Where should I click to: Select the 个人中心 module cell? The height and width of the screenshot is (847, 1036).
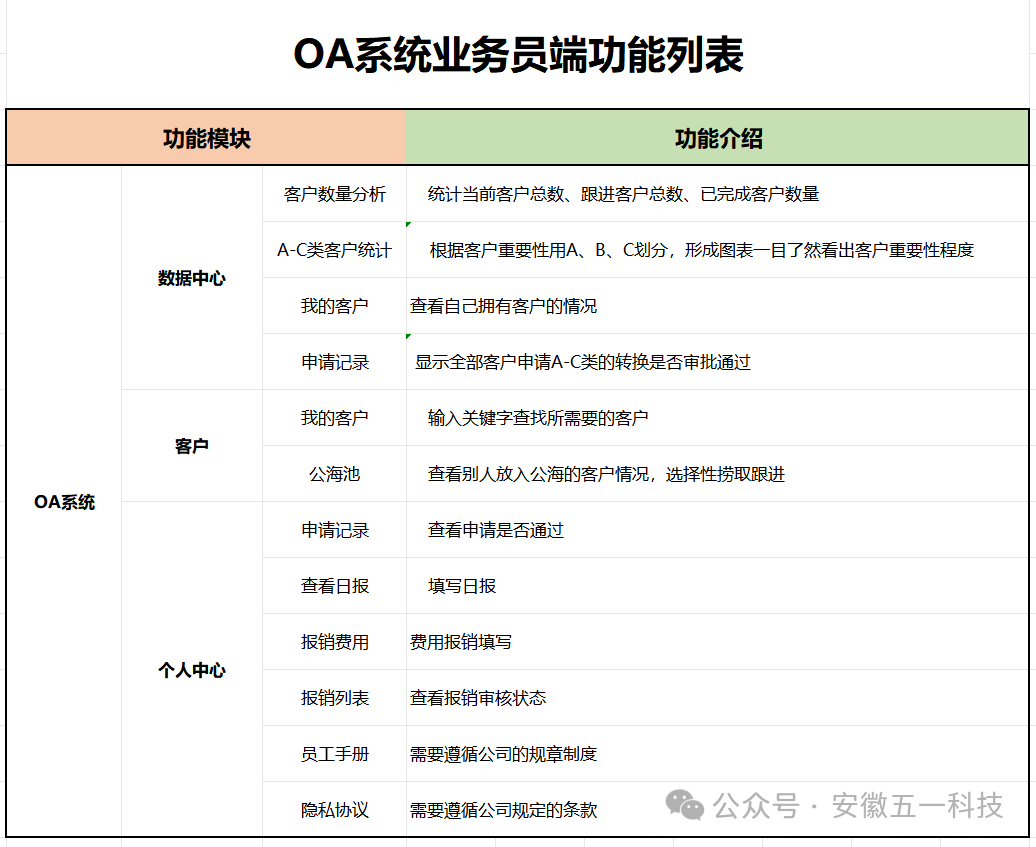pyautogui.click(x=192, y=670)
